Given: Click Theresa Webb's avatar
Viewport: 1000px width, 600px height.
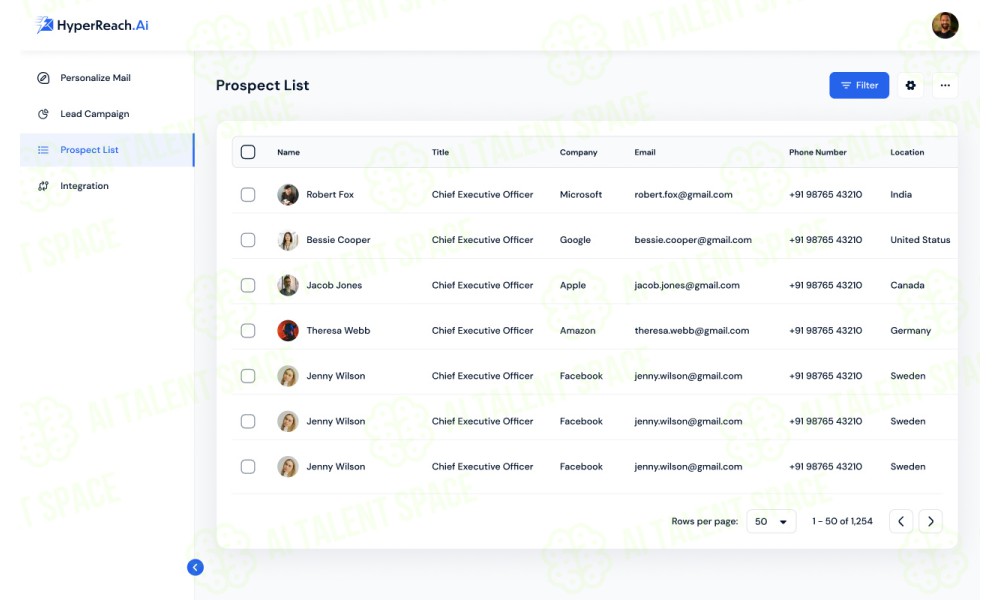Looking at the screenshot, I should coord(288,330).
